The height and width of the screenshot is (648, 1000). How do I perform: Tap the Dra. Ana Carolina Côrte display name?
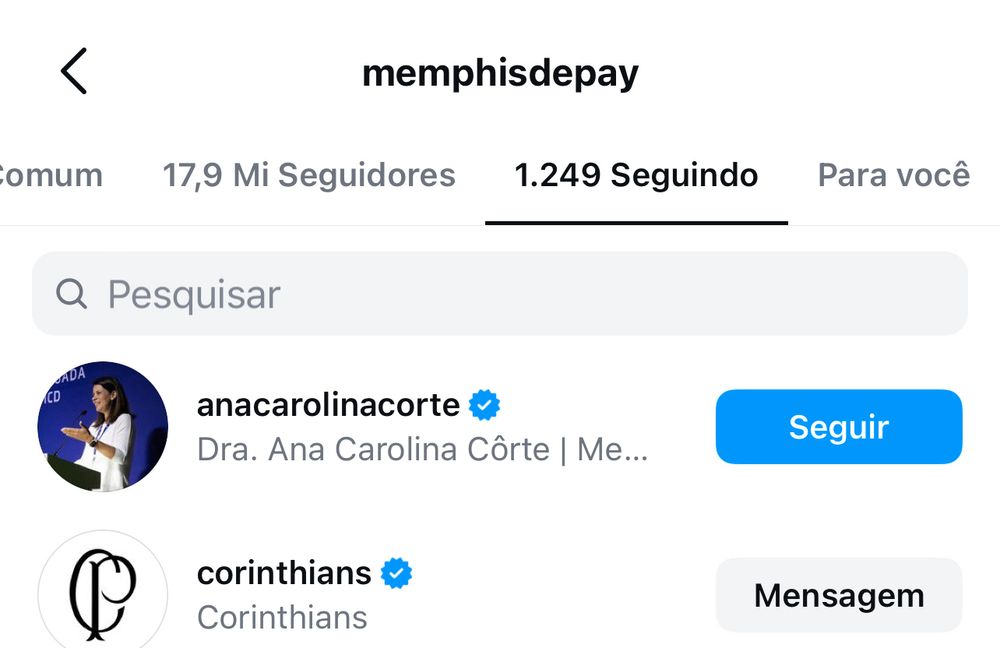[x=373, y=449]
